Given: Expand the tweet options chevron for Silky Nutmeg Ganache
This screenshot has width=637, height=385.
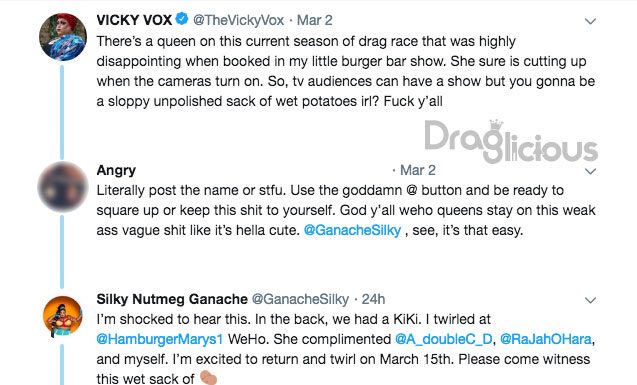Looking at the screenshot, I should click(590, 301).
